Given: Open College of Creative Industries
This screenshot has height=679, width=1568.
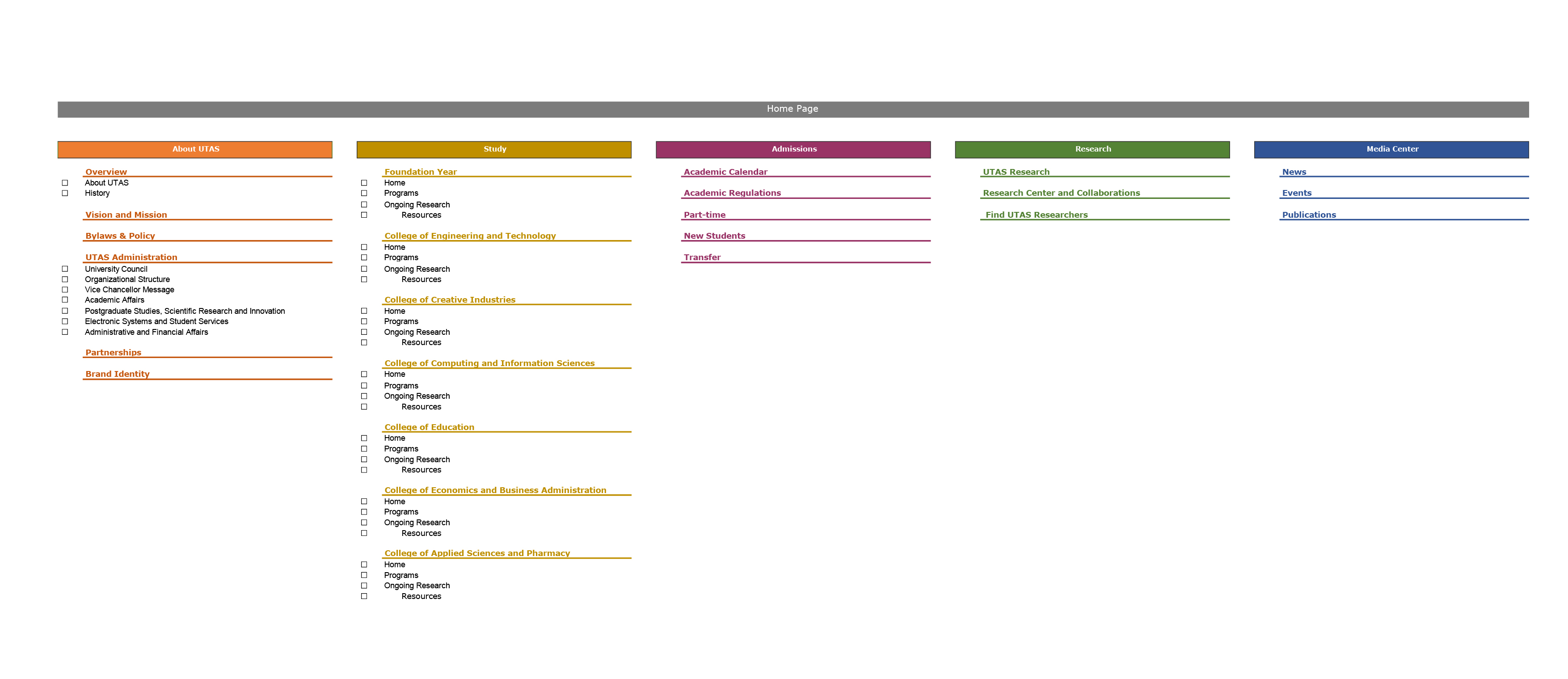Looking at the screenshot, I should pos(450,299).
